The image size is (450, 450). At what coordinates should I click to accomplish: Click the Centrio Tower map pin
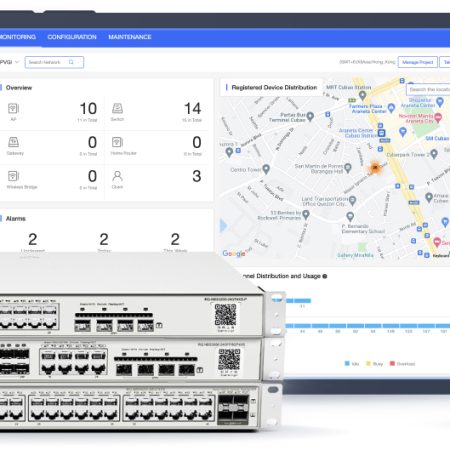coord(266,169)
